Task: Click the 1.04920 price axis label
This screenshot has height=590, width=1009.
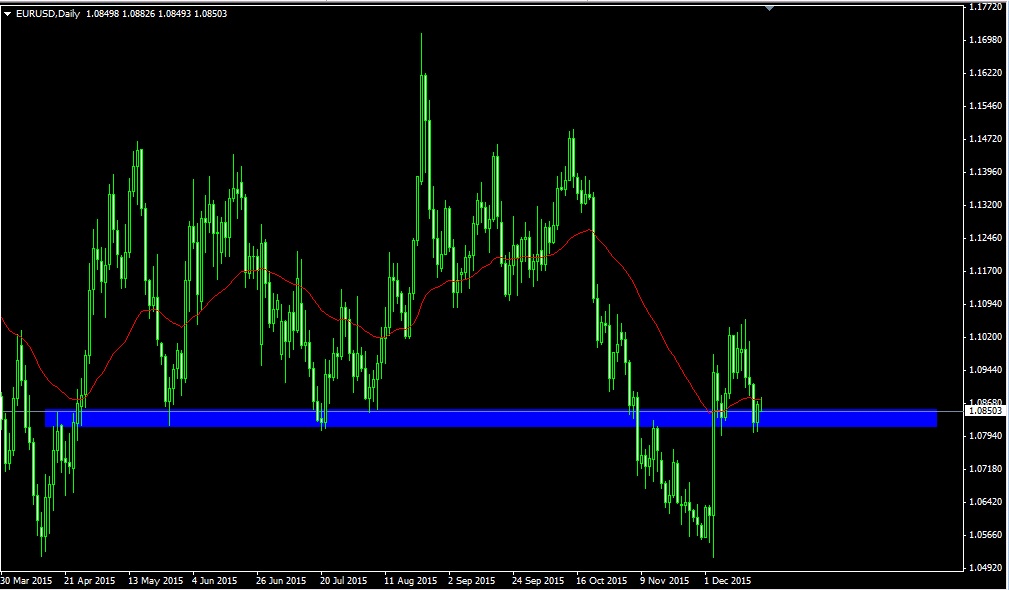Action: click(985, 567)
